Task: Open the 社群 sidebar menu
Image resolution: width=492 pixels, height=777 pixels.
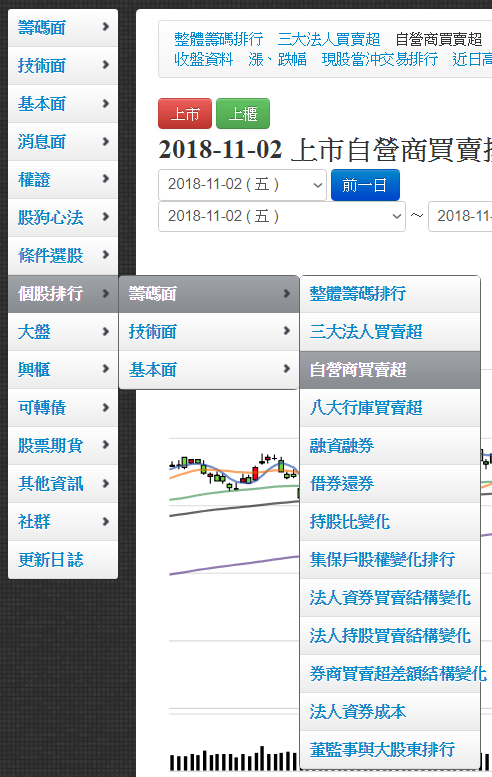Action: point(63,522)
